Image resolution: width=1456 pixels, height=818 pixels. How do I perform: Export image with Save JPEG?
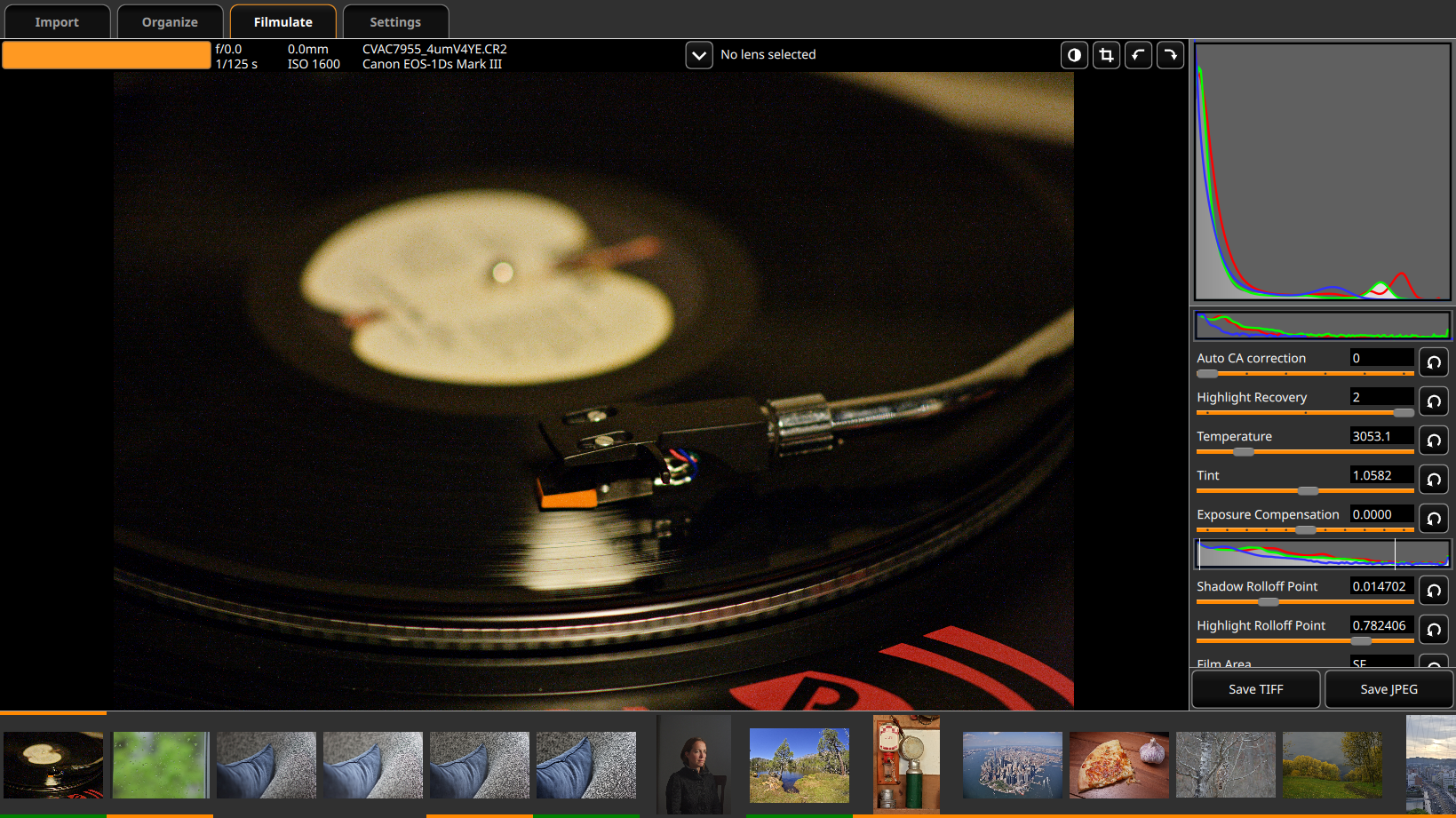[1389, 689]
